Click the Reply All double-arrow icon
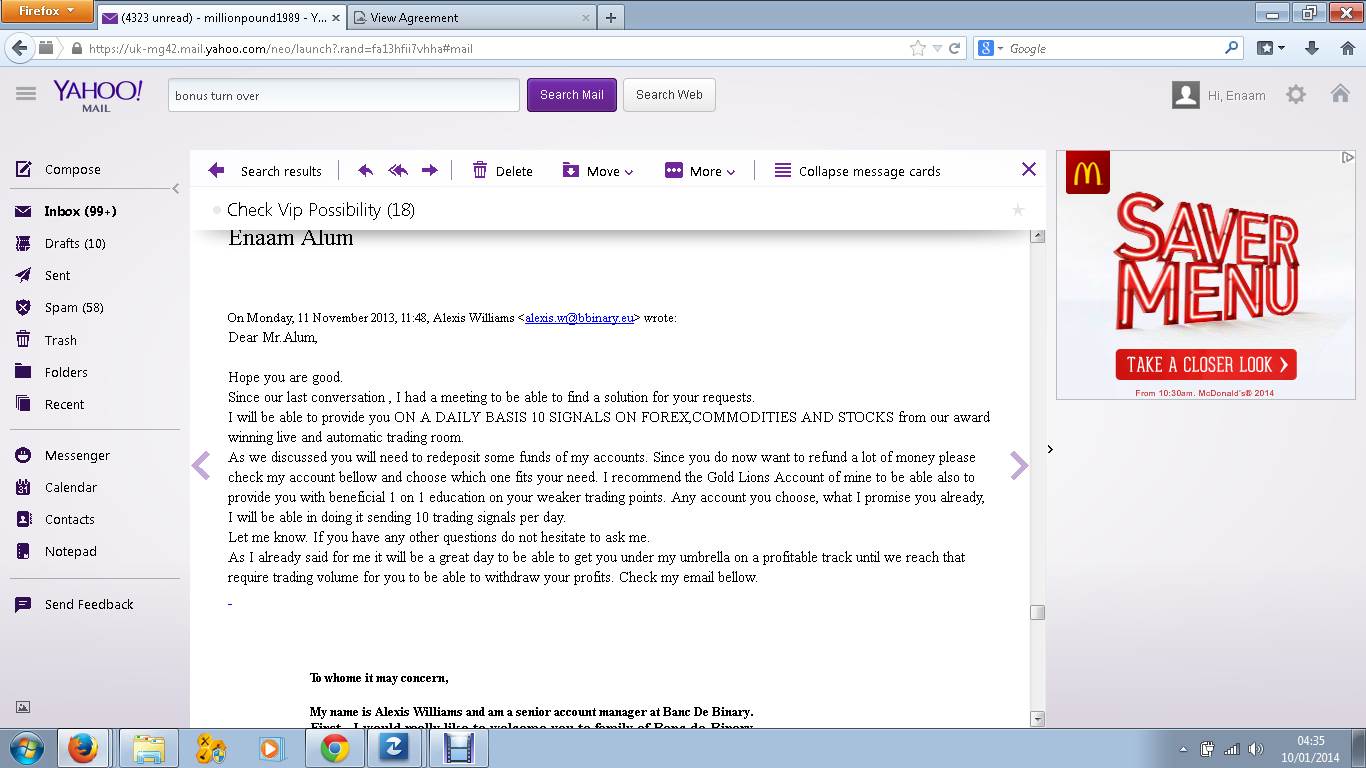This screenshot has height=768, width=1366. 398,171
